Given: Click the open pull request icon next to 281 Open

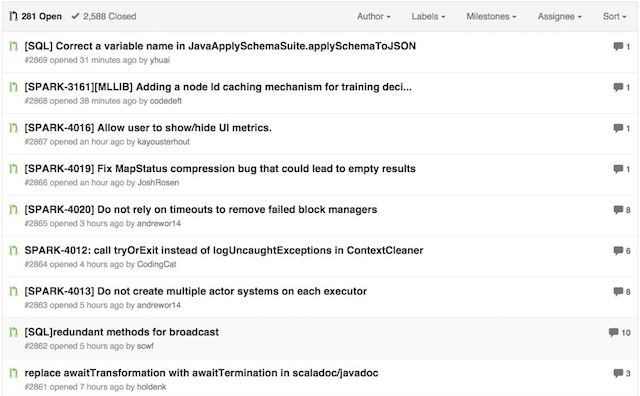Looking at the screenshot, I should 13,16.
